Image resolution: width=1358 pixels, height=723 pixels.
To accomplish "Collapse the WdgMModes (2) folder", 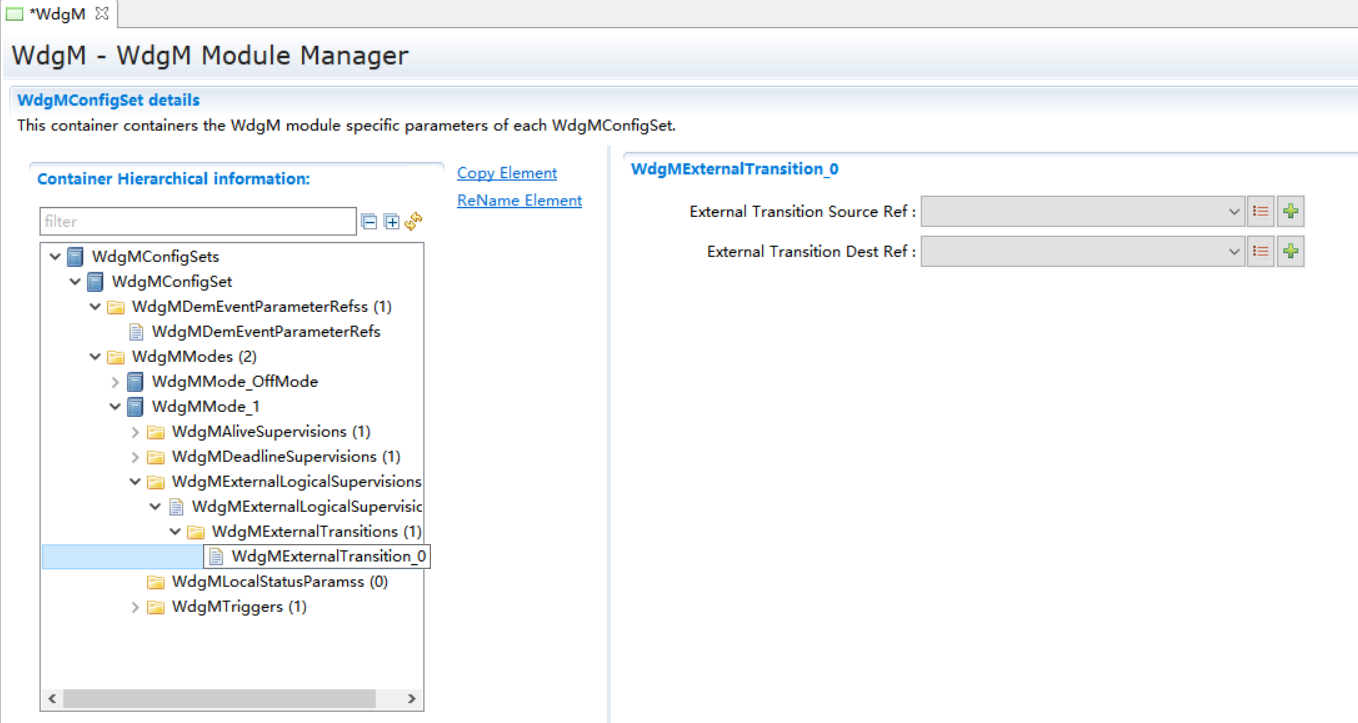I will pyautogui.click(x=95, y=357).
